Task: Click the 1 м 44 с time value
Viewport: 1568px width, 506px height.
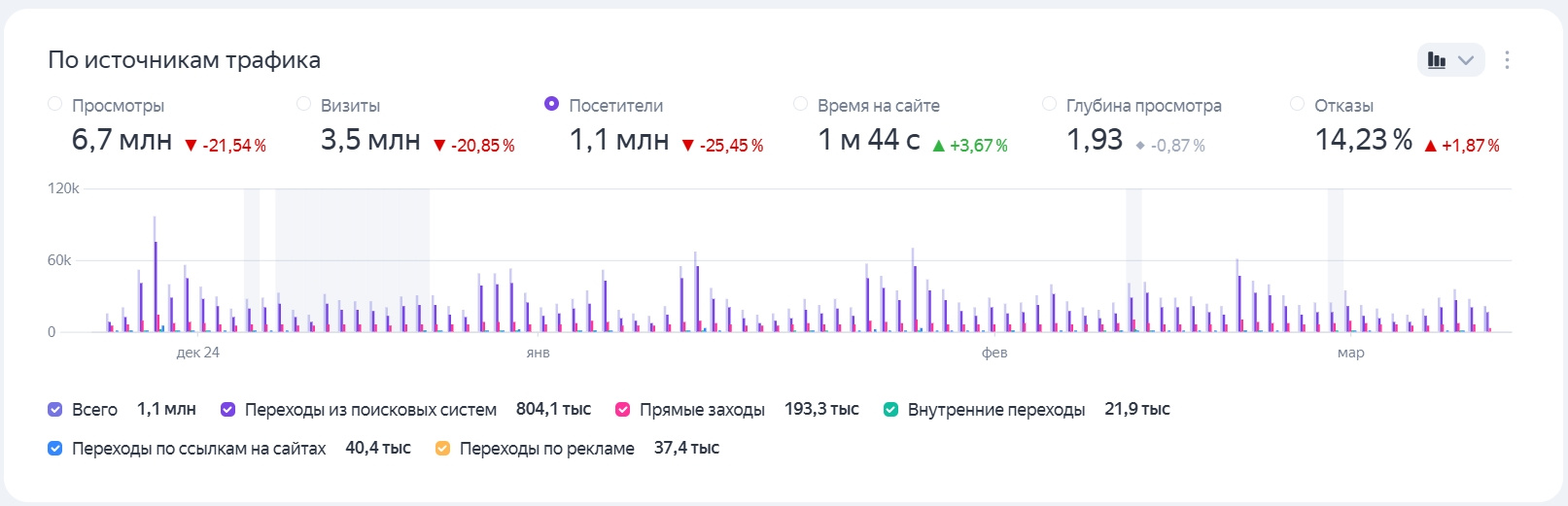Action: 869,140
